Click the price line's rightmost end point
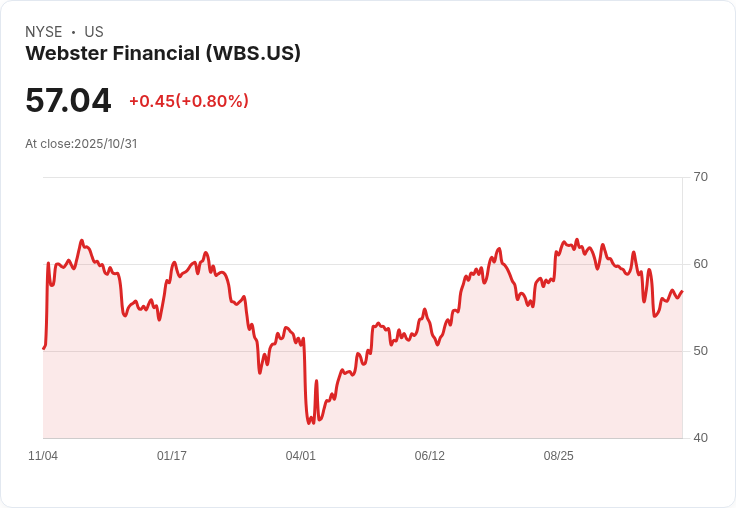 coord(682,291)
